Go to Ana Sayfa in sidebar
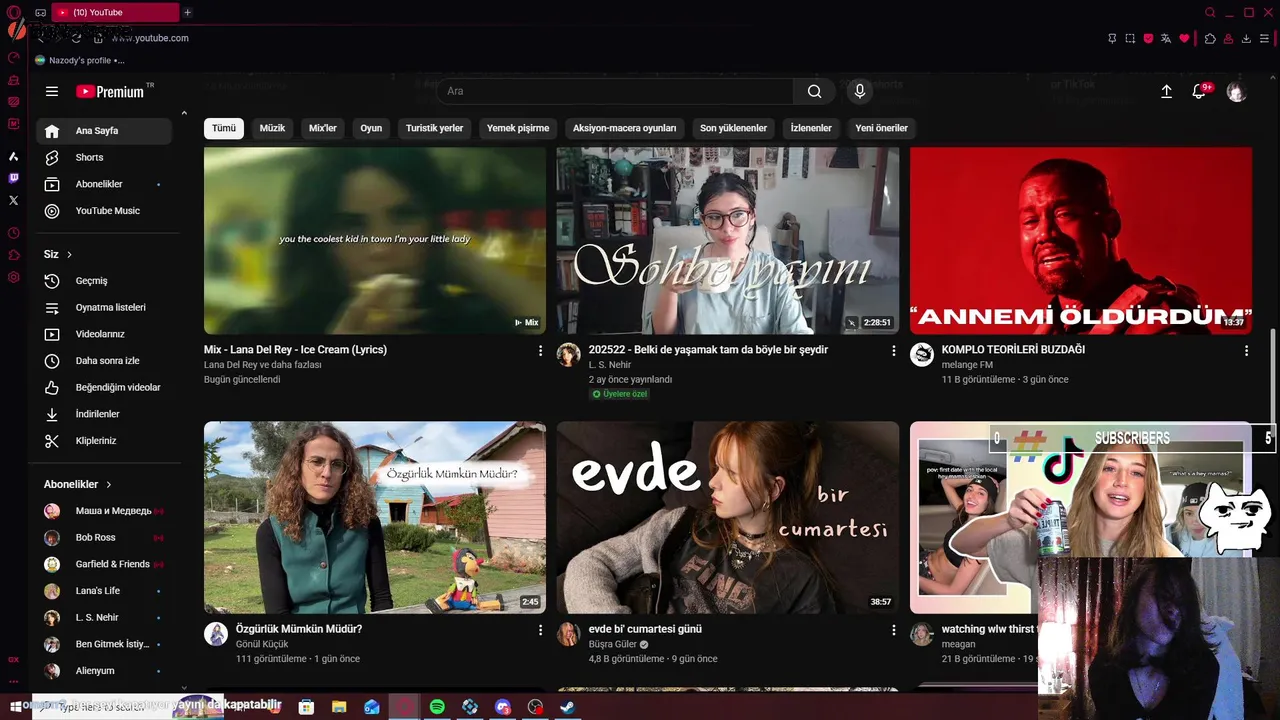Image resolution: width=1280 pixels, height=720 pixels. (104, 131)
